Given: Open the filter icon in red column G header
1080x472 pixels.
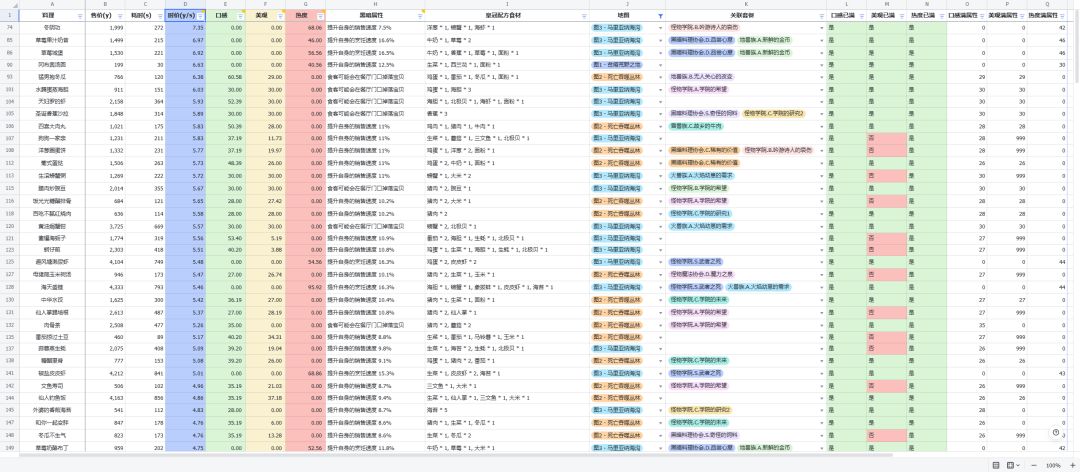Looking at the screenshot, I should coord(320,15).
